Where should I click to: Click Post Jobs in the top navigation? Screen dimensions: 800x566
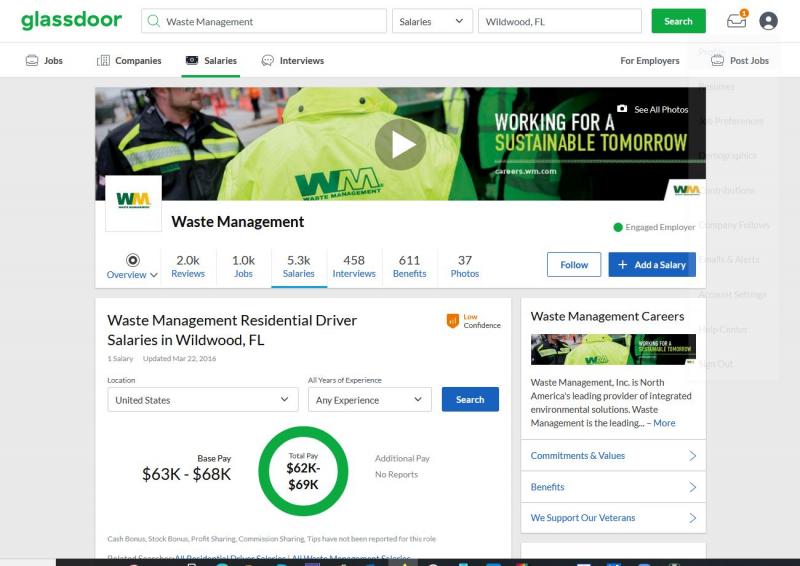739,60
